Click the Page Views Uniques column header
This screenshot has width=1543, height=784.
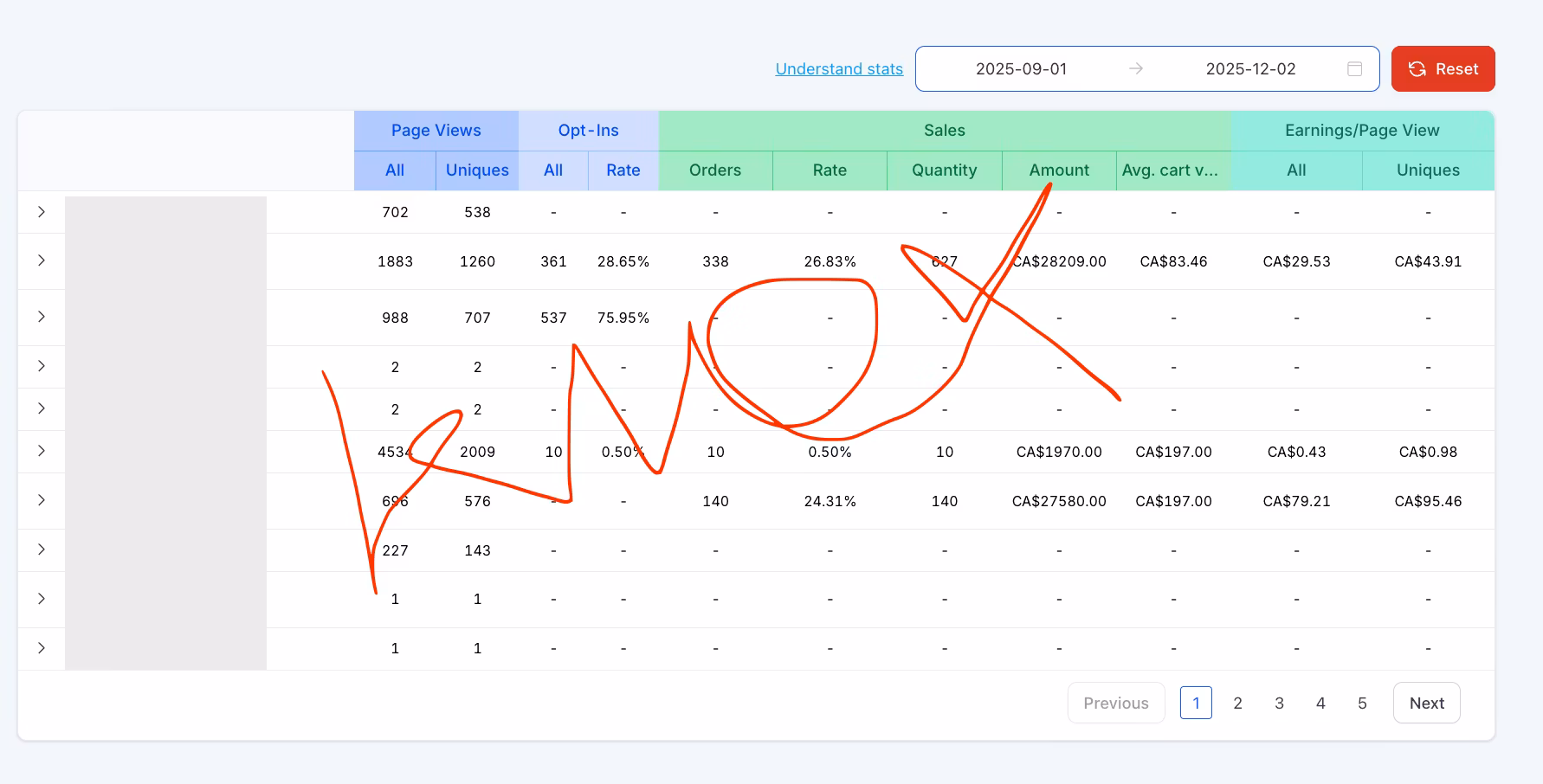coord(477,170)
